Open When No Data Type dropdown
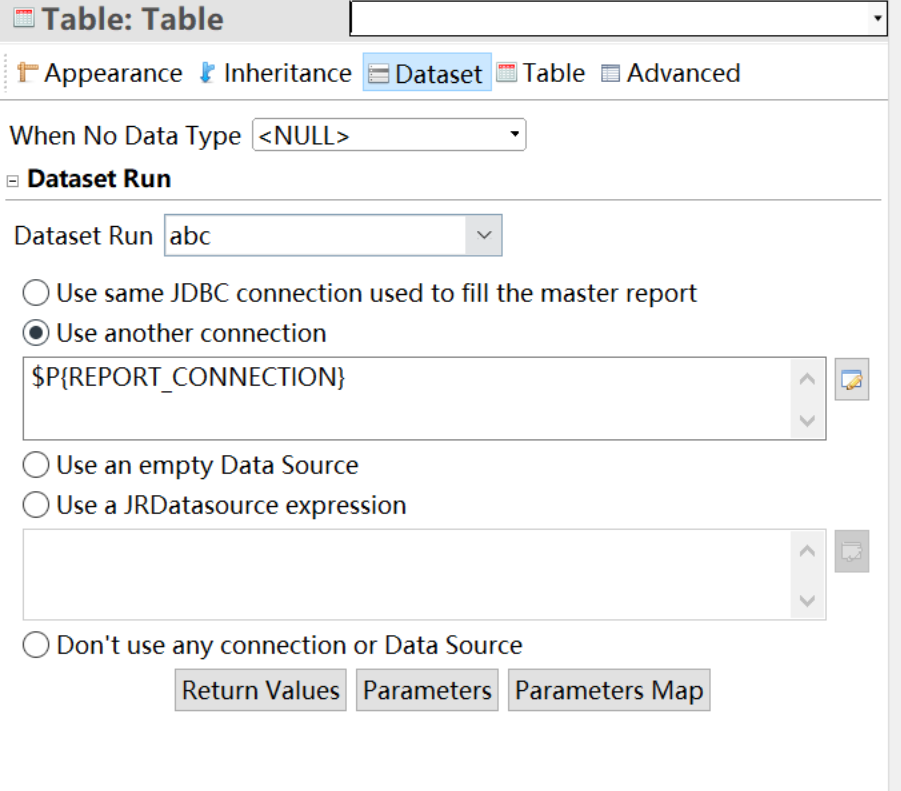Viewport: 901px width, 791px height. point(389,135)
